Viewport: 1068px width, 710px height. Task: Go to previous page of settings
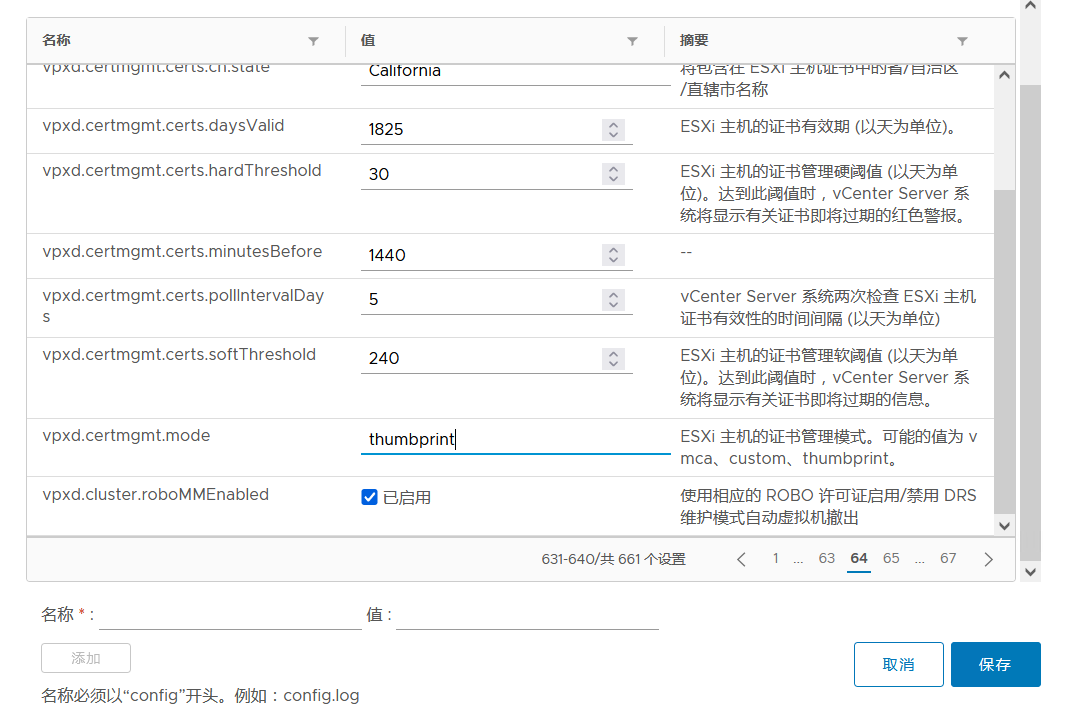741,559
